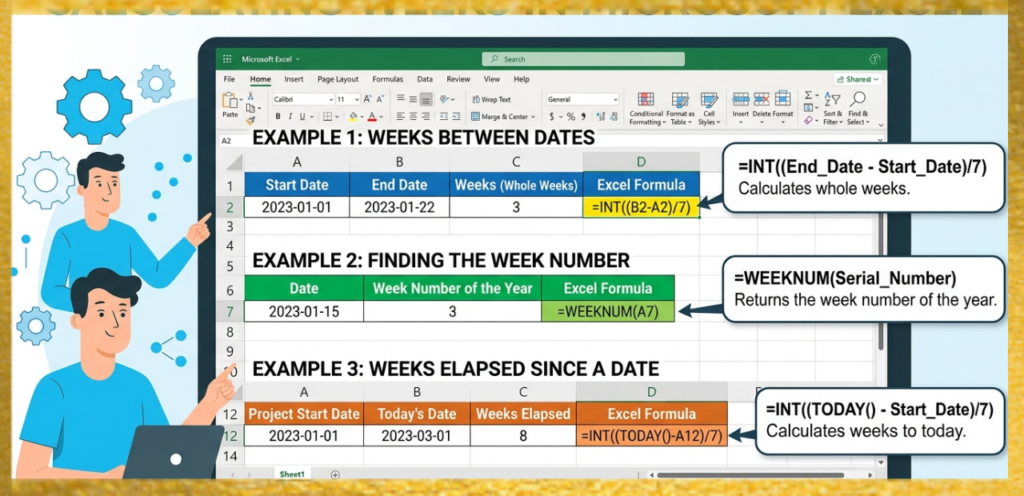Image resolution: width=1024 pixels, height=496 pixels.
Task: Click the Copy icon
Action: click(x=251, y=108)
